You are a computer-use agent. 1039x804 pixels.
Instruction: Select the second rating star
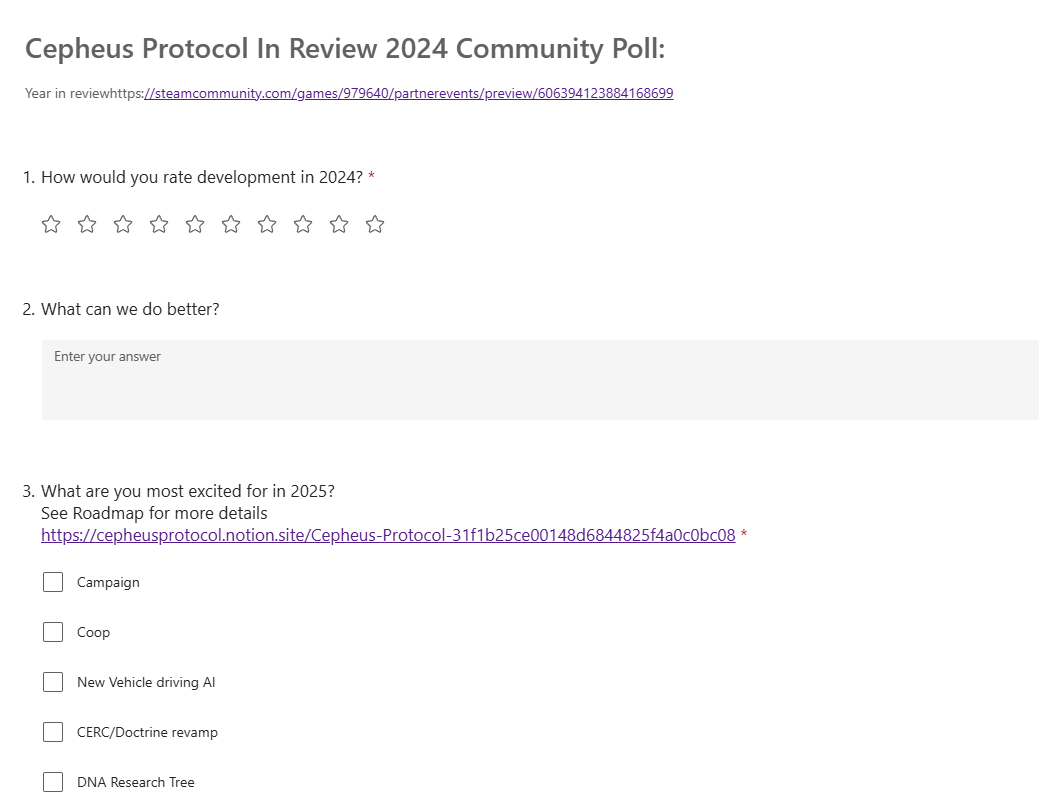click(87, 224)
